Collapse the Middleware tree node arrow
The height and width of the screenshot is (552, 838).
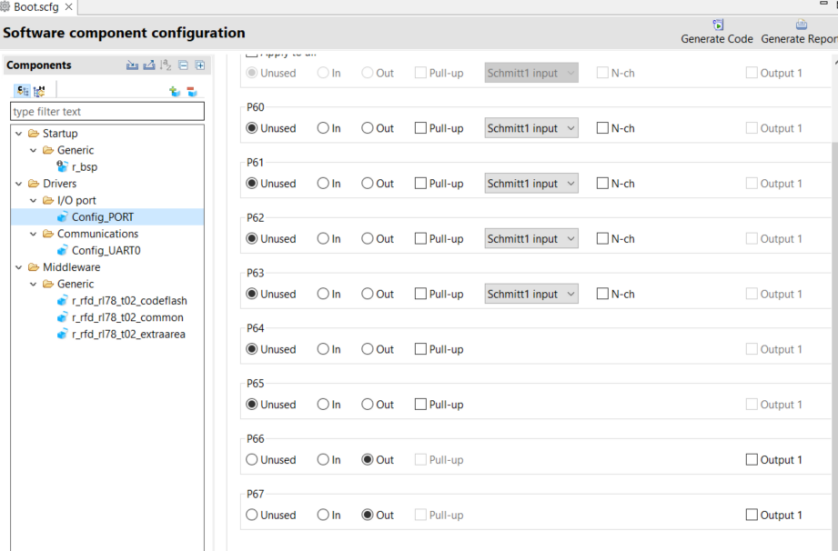pos(19,267)
